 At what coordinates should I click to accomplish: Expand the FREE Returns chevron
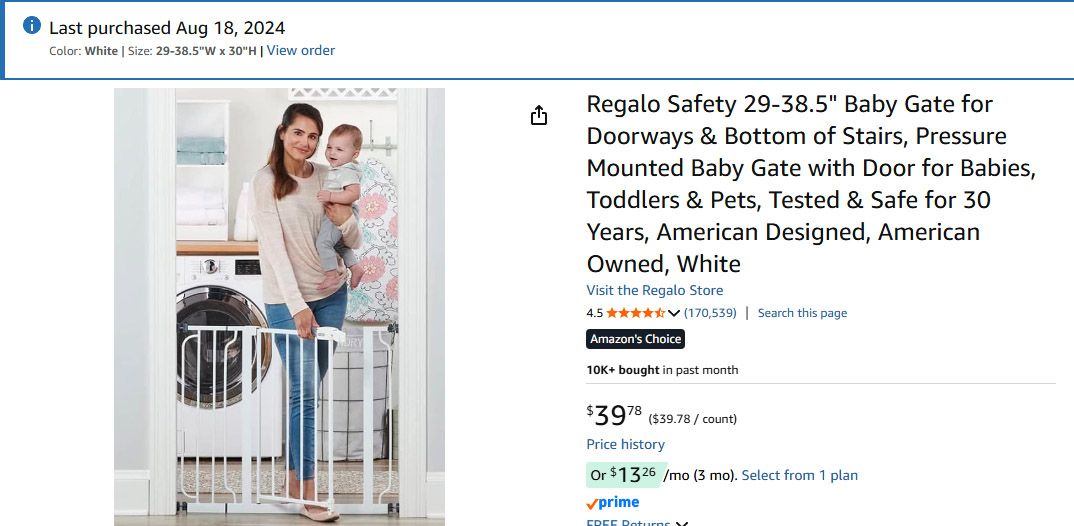pos(682,522)
